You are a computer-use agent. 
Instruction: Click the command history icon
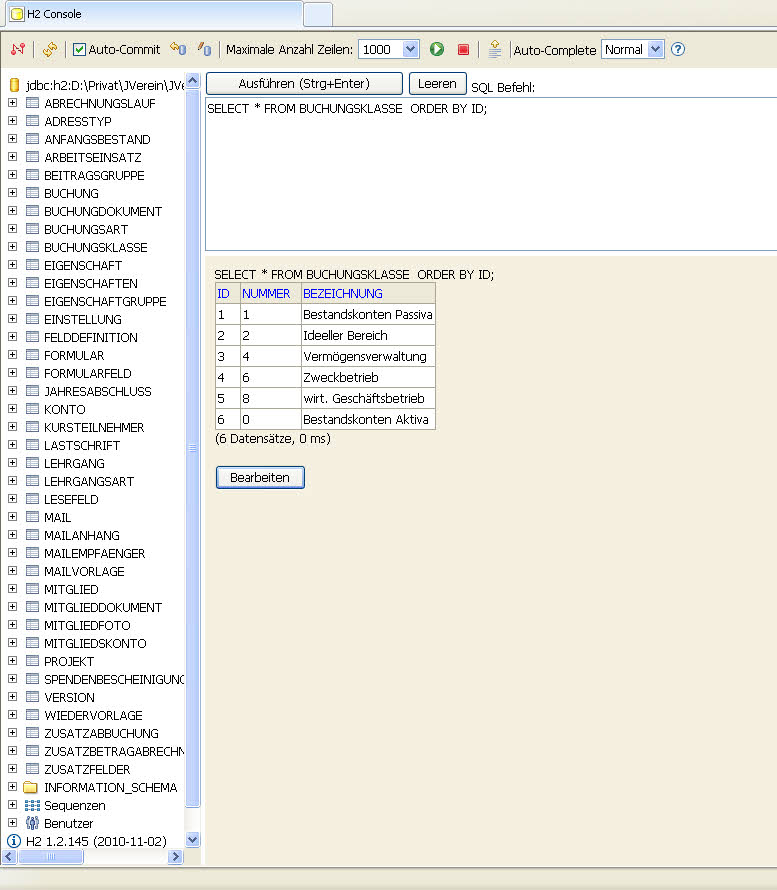pyautogui.click(x=495, y=49)
